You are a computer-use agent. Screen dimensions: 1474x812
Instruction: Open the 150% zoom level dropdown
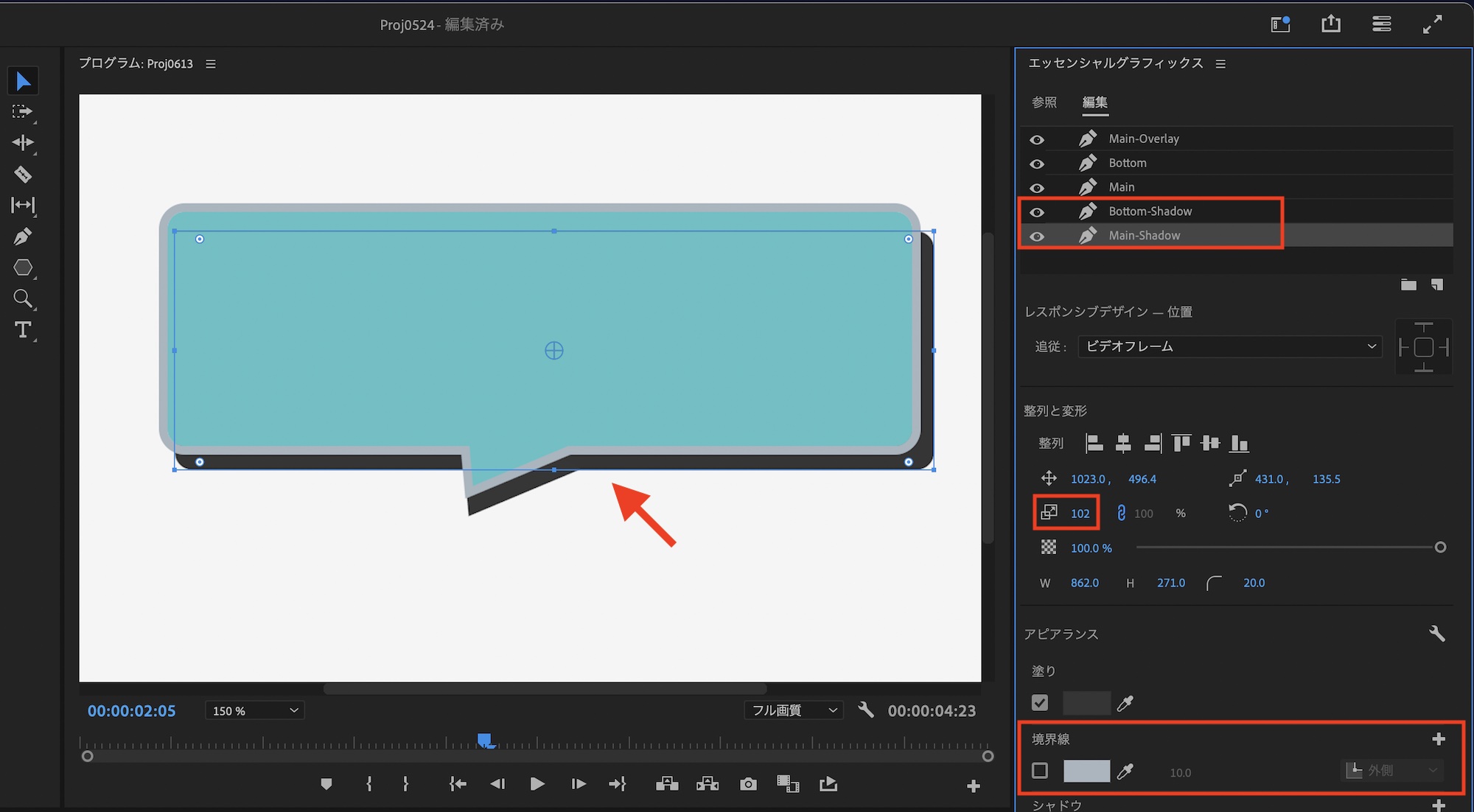pyautogui.click(x=254, y=710)
